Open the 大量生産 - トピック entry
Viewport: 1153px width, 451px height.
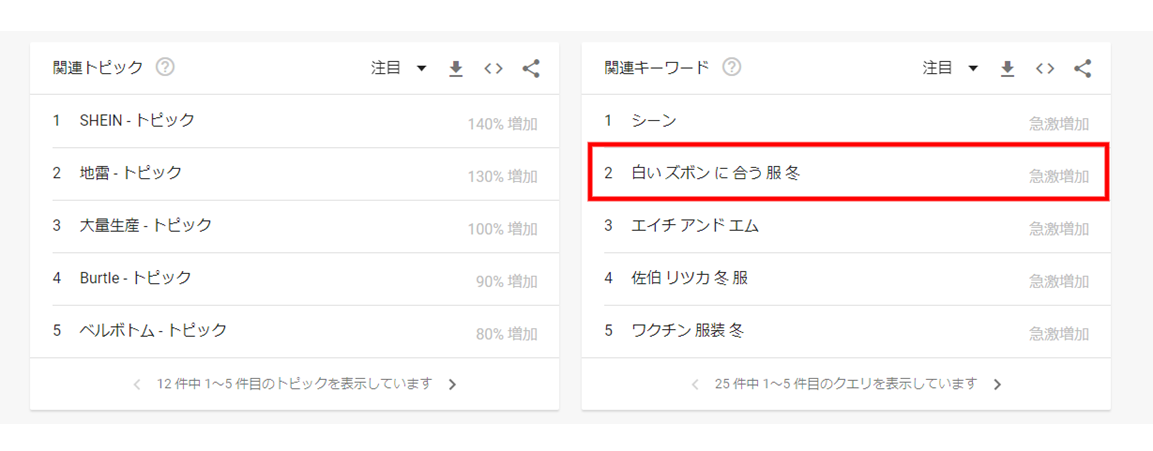[x=146, y=226]
